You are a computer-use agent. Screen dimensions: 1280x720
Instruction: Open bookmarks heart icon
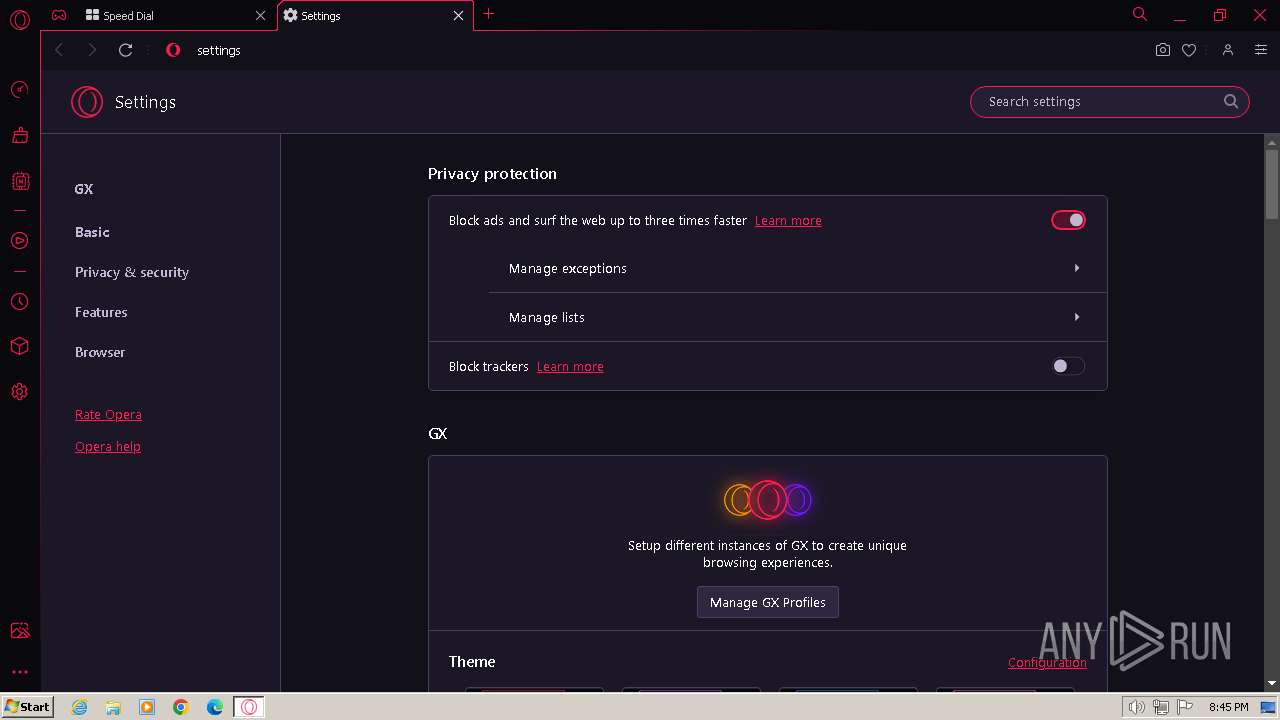[x=1189, y=50]
